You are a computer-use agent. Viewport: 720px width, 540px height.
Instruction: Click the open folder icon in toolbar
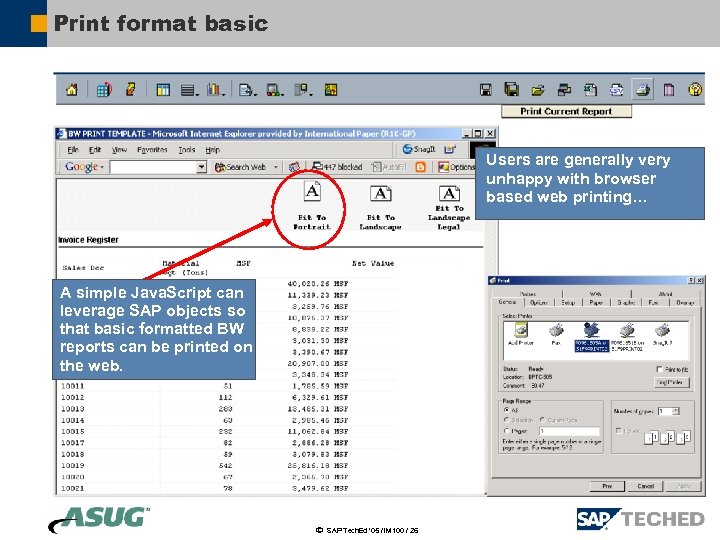tap(538, 90)
